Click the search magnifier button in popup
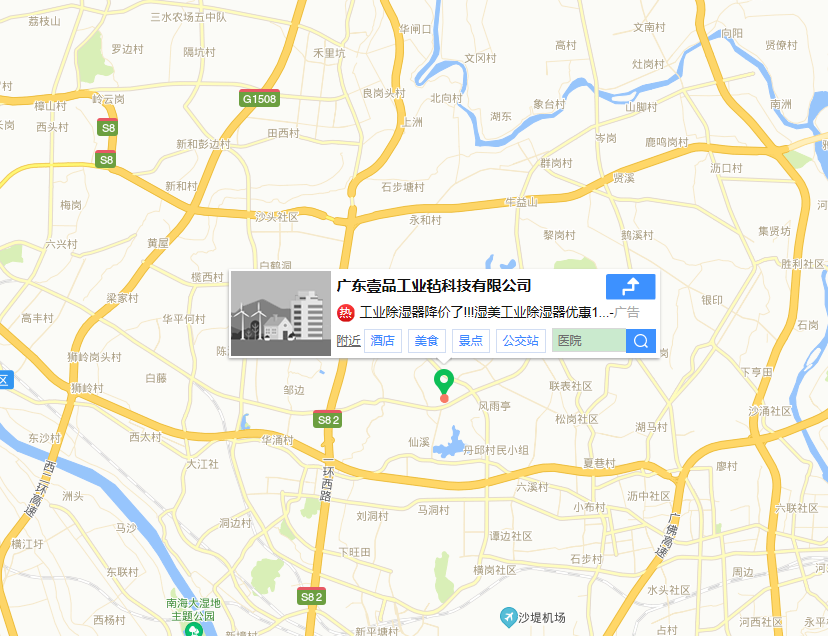The image size is (828, 636). pos(641,341)
